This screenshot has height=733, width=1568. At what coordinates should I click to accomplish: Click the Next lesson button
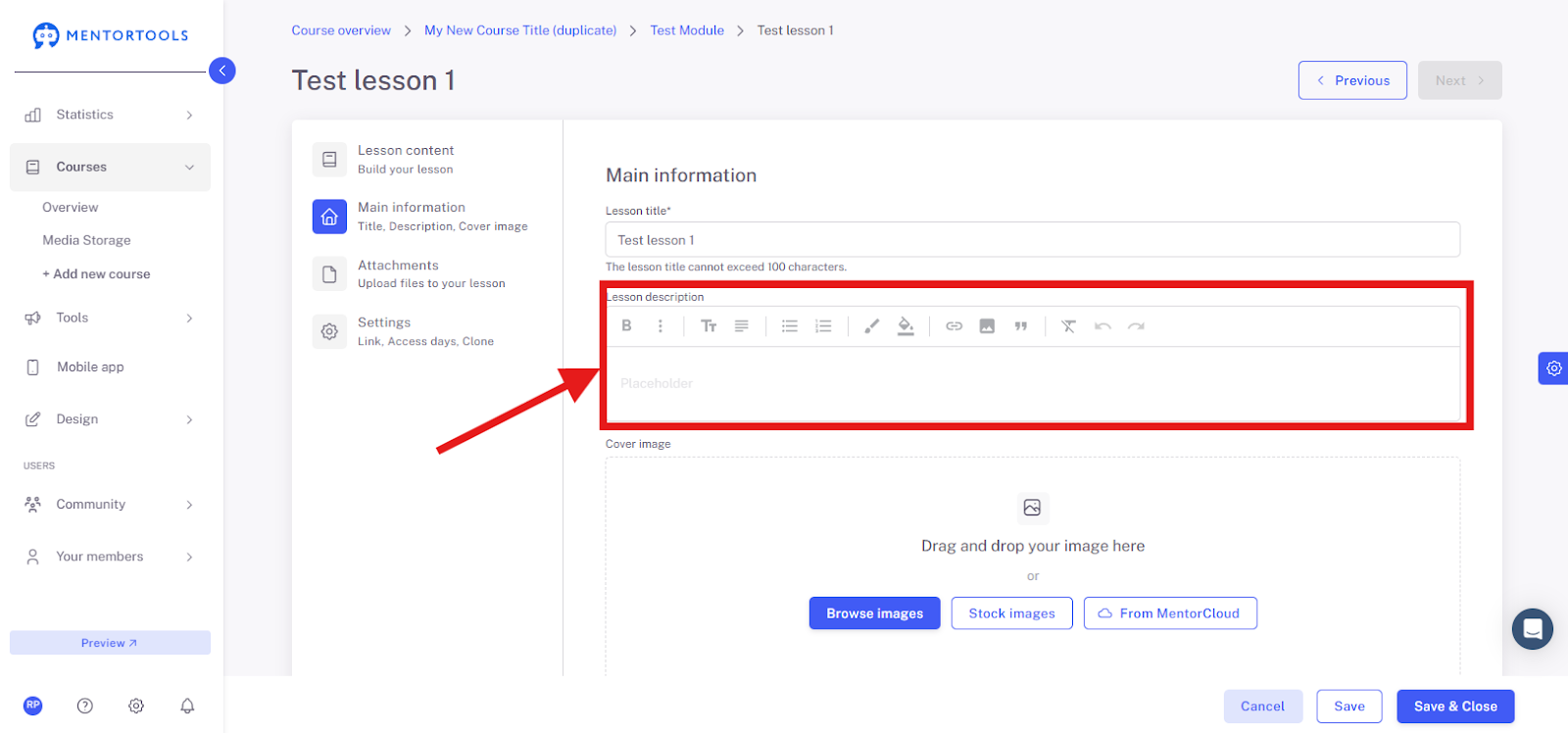click(1459, 80)
